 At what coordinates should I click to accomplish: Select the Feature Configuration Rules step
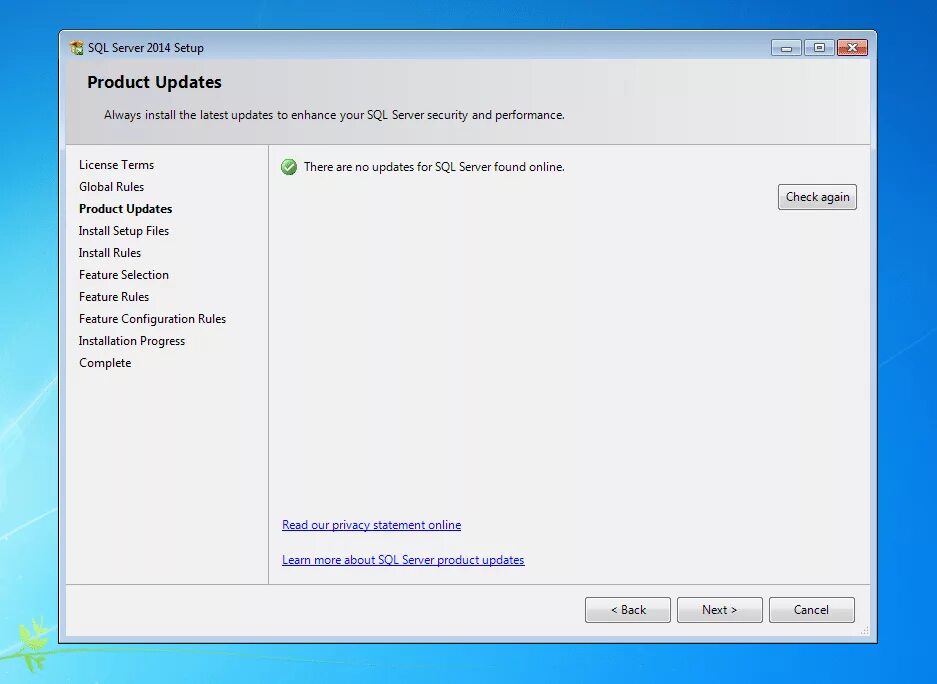tap(152, 319)
